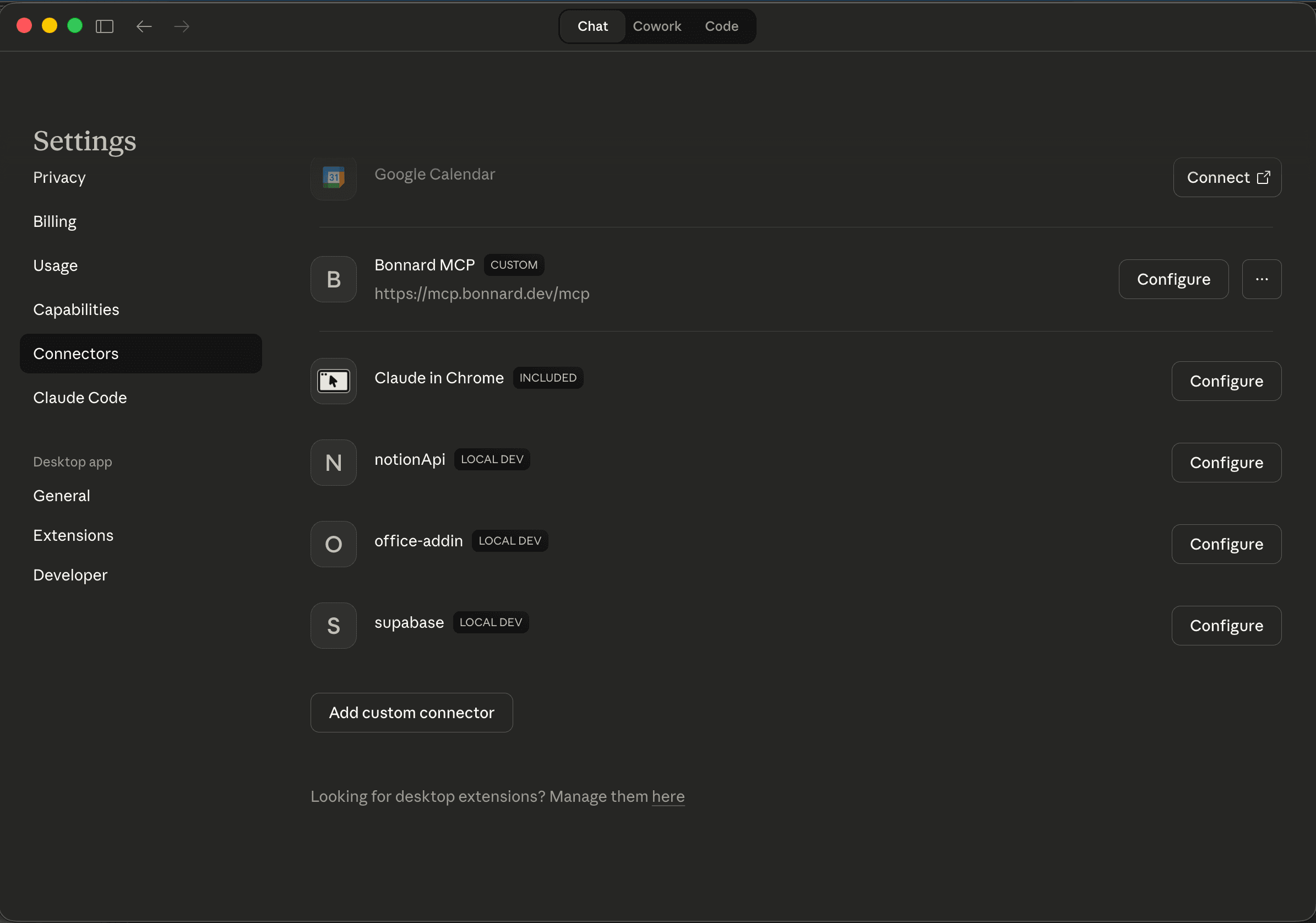Select the Bonnard MCP connector icon
The width and height of the screenshot is (1316, 923).
[333, 279]
